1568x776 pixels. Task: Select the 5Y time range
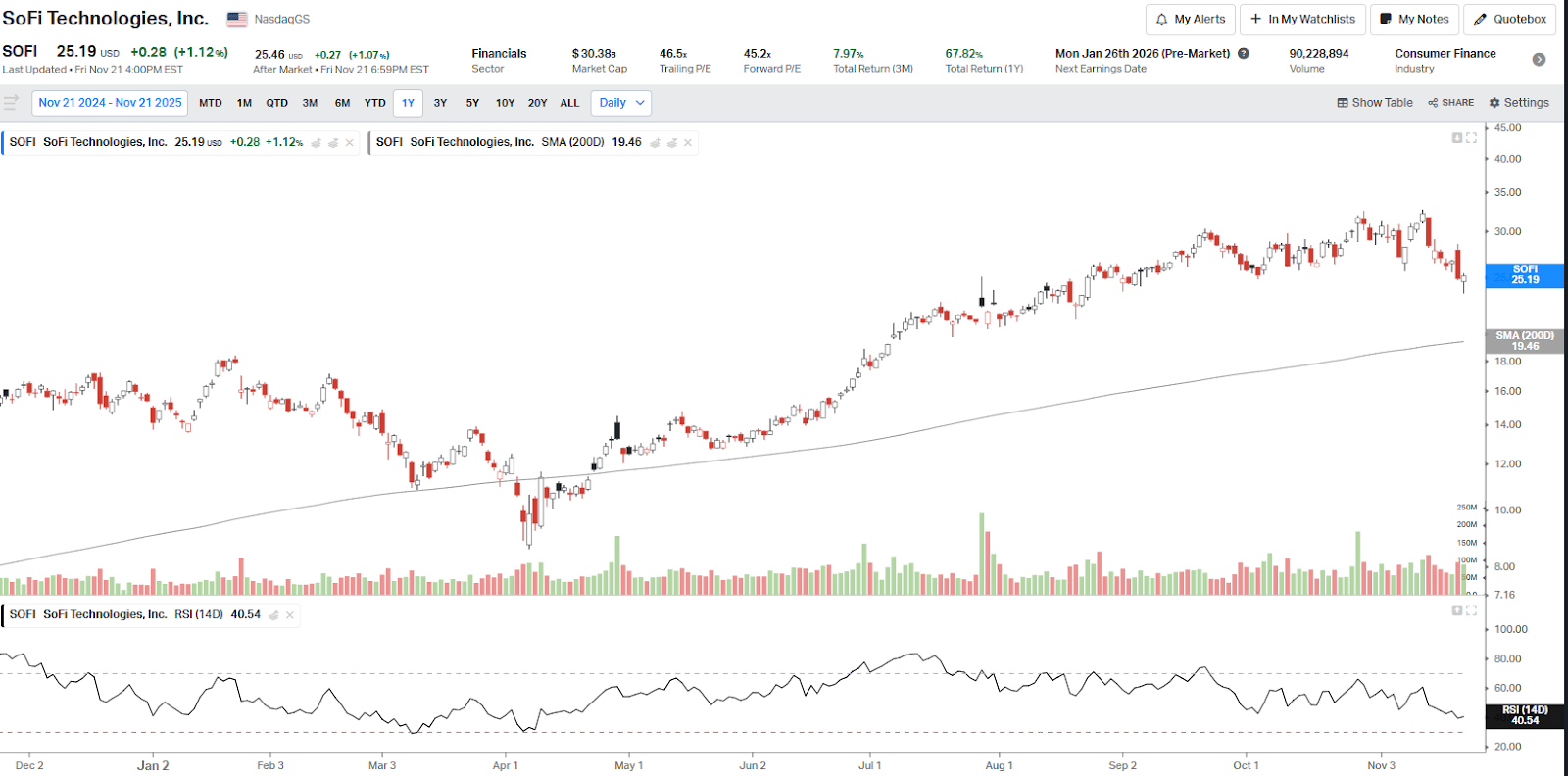point(473,103)
